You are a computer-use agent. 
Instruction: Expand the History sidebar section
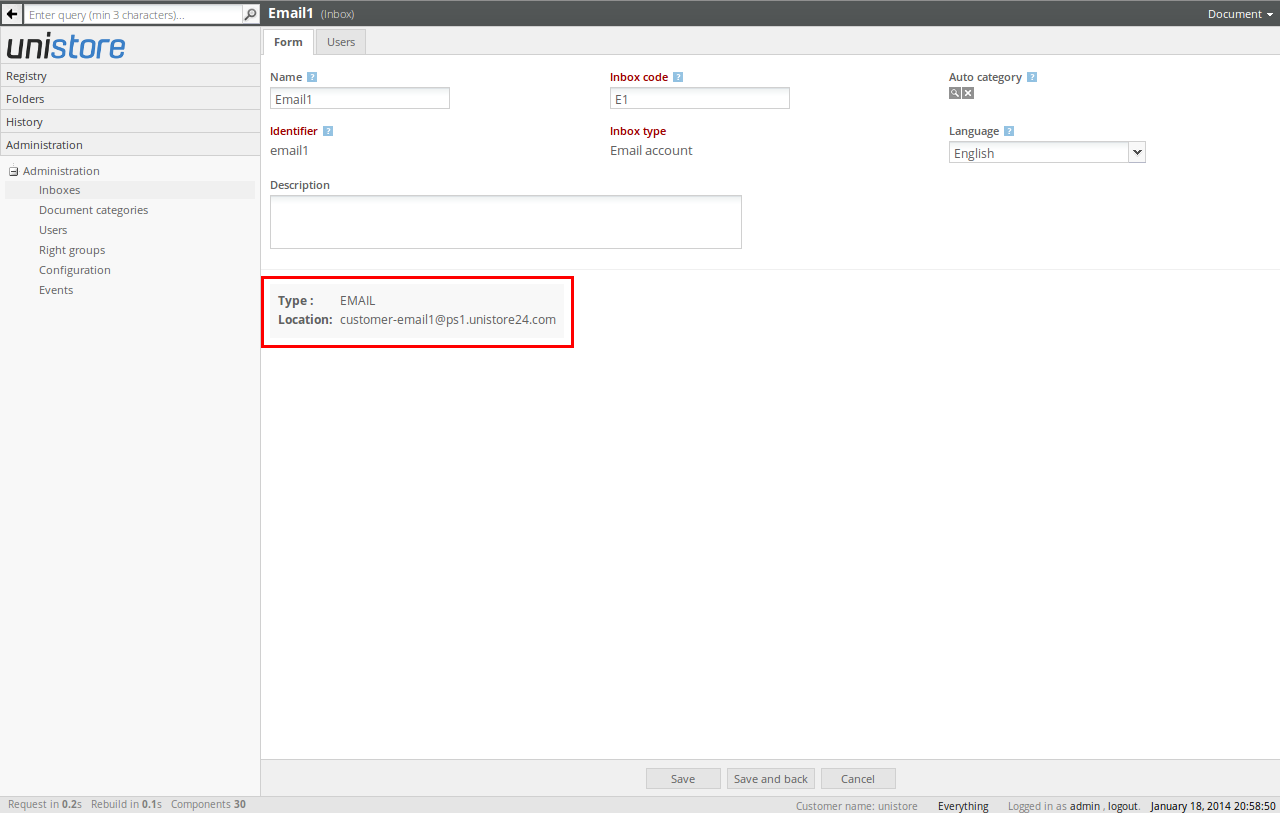coord(130,122)
